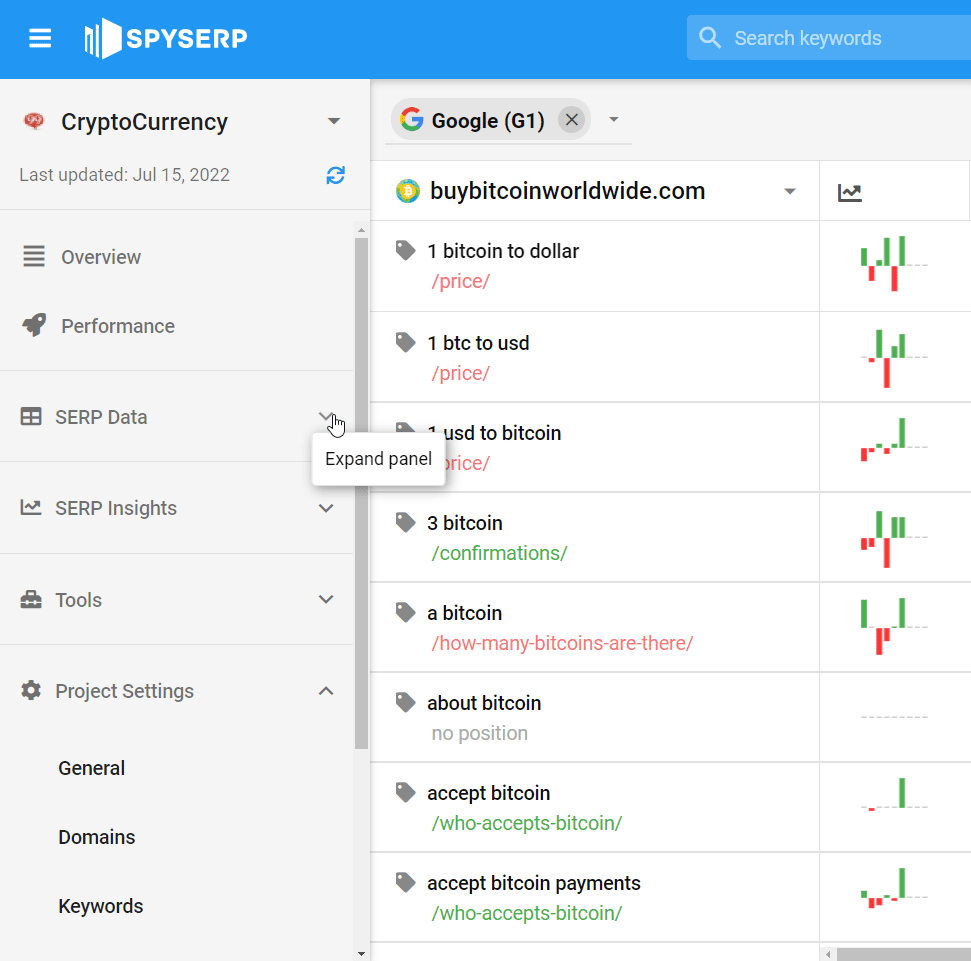This screenshot has width=971, height=961.
Task: Click the Tools toolbox icon
Action: point(31,599)
